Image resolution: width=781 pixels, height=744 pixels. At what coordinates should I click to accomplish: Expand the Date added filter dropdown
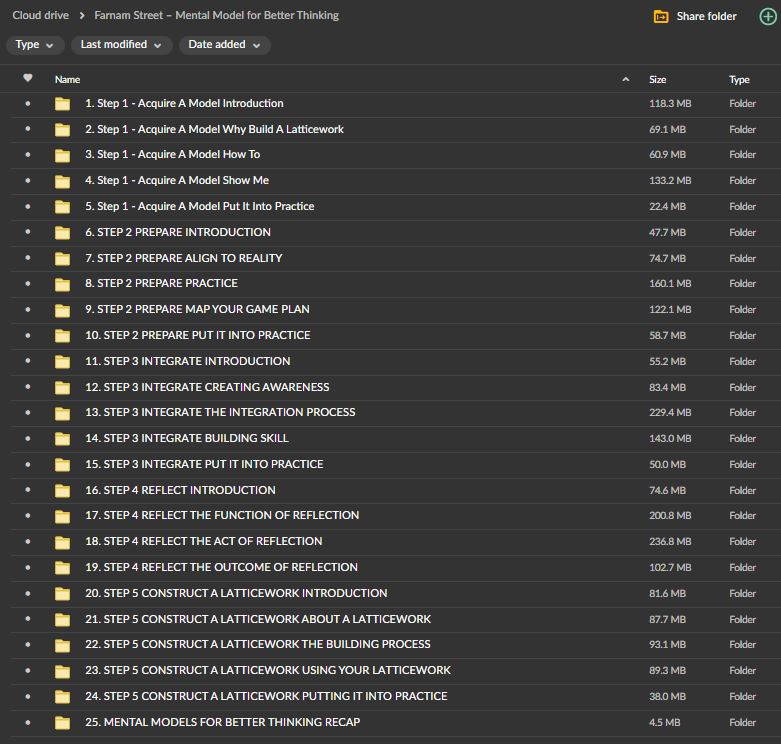point(224,45)
